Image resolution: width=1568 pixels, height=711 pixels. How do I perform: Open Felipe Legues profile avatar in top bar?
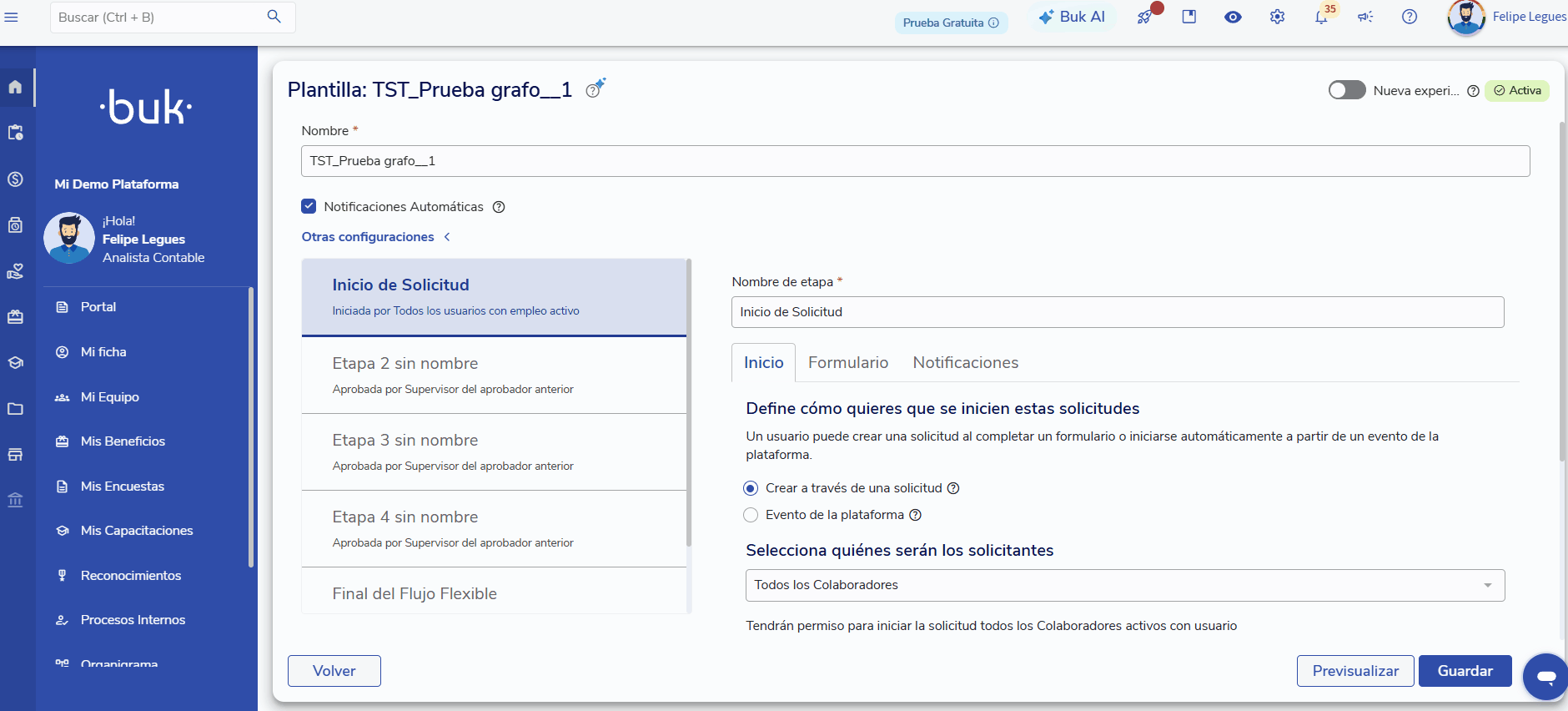point(1466,17)
